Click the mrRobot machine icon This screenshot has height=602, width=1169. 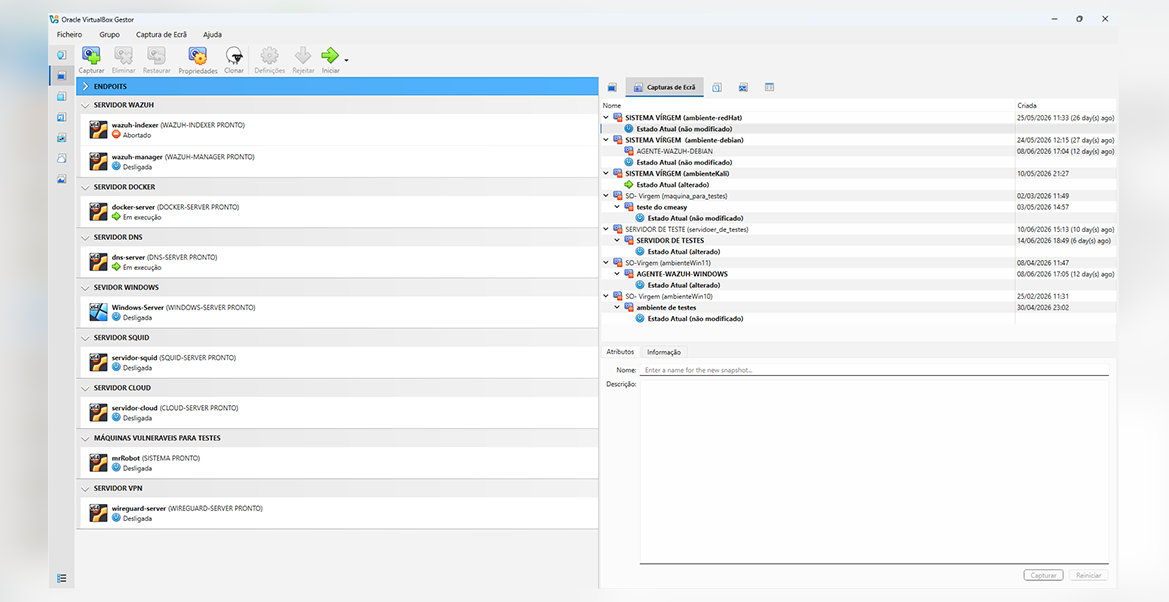(99, 463)
